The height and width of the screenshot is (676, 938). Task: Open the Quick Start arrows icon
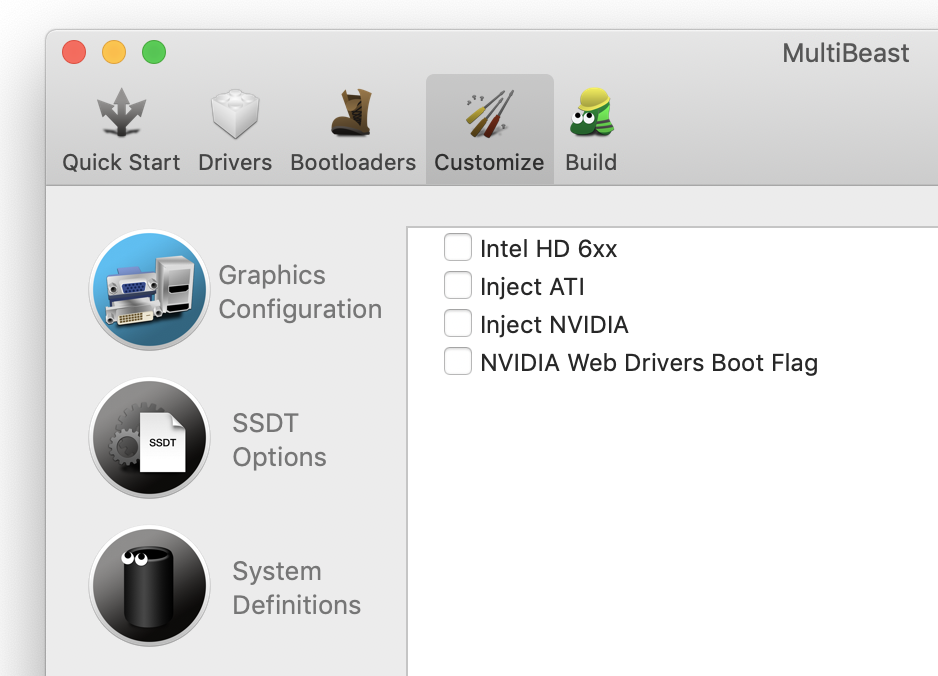point(121,112)
